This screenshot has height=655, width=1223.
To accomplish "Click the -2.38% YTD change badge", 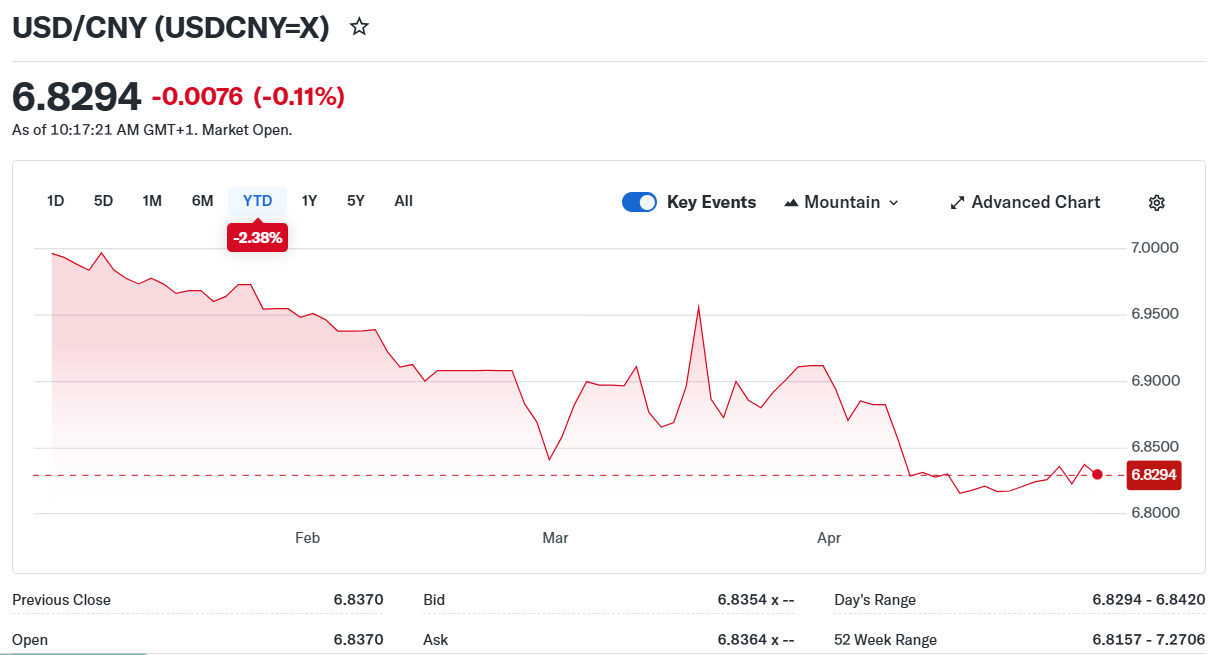I will pyautogui.click(x=257, y=238).
